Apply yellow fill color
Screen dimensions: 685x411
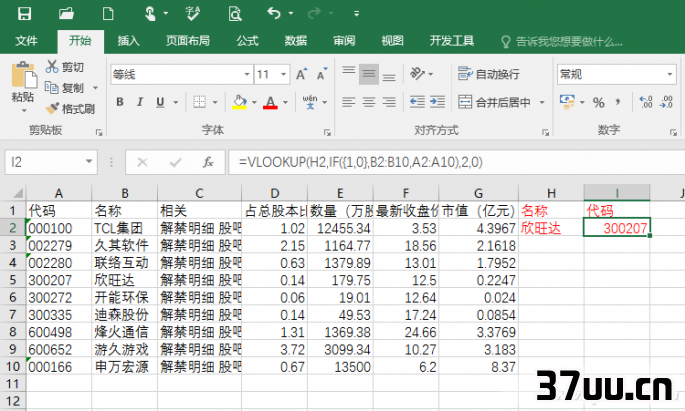[239, 102]
